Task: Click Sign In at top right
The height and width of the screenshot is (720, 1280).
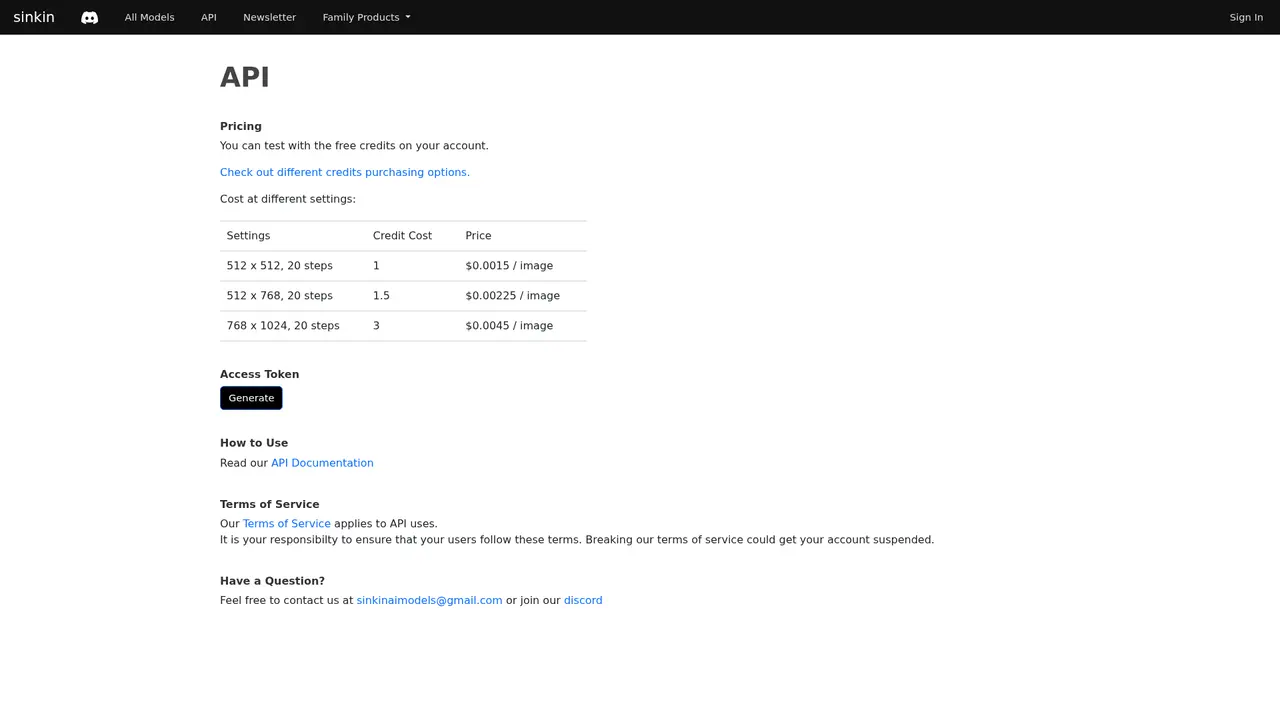Action: click(1246, 17)
